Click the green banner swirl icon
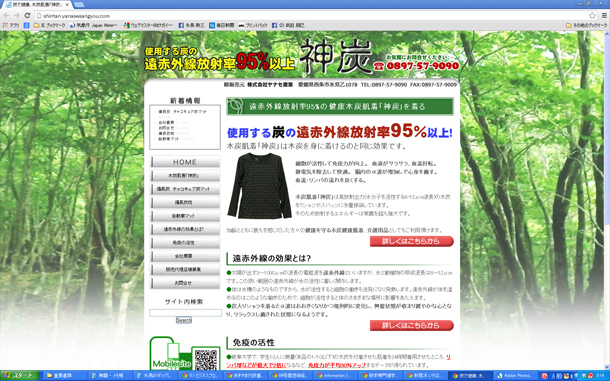Screen dimensions: 610x381 pos(235,106)
